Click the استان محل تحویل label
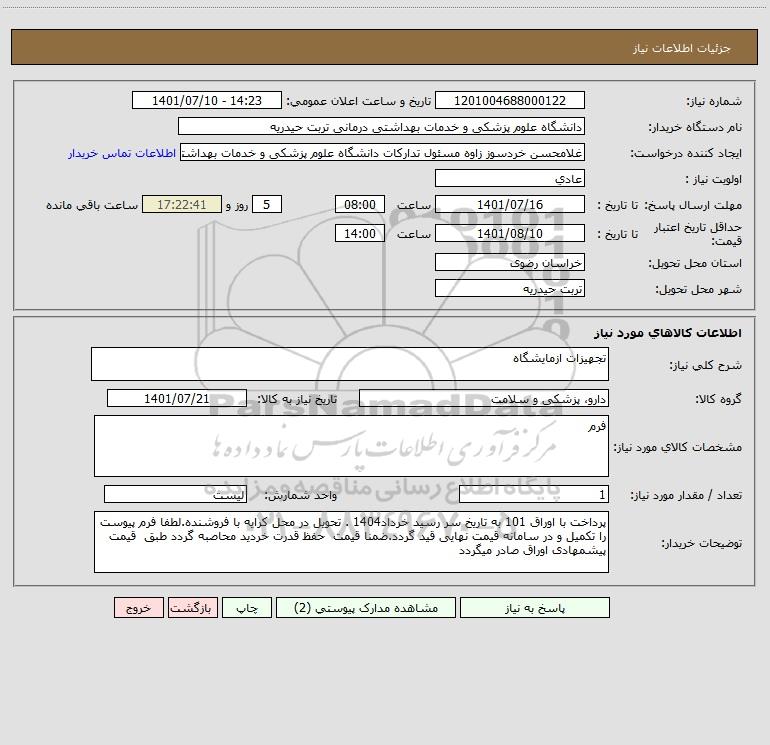Screen dimensions: 770x745 (x=695, y=263)
